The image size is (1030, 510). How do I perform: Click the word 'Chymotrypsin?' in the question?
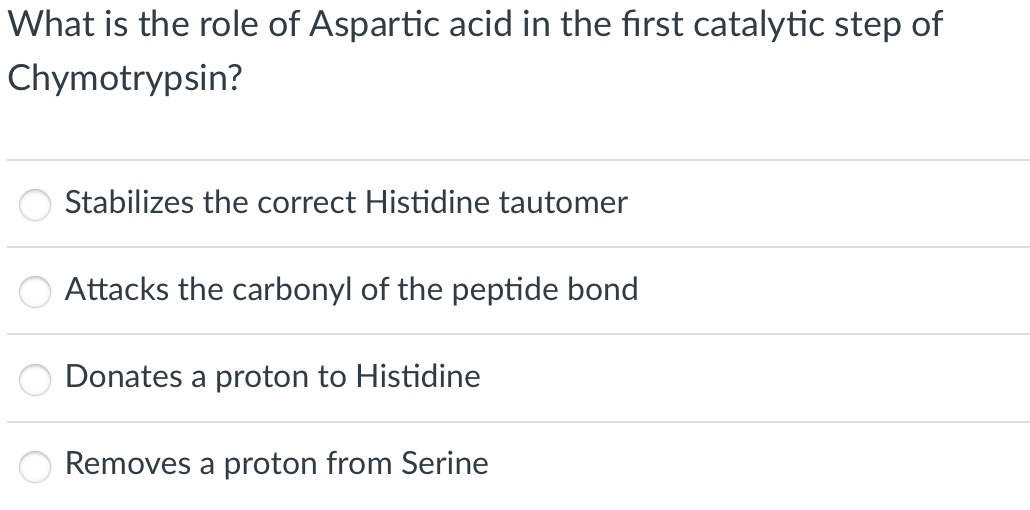click(124, 78)
